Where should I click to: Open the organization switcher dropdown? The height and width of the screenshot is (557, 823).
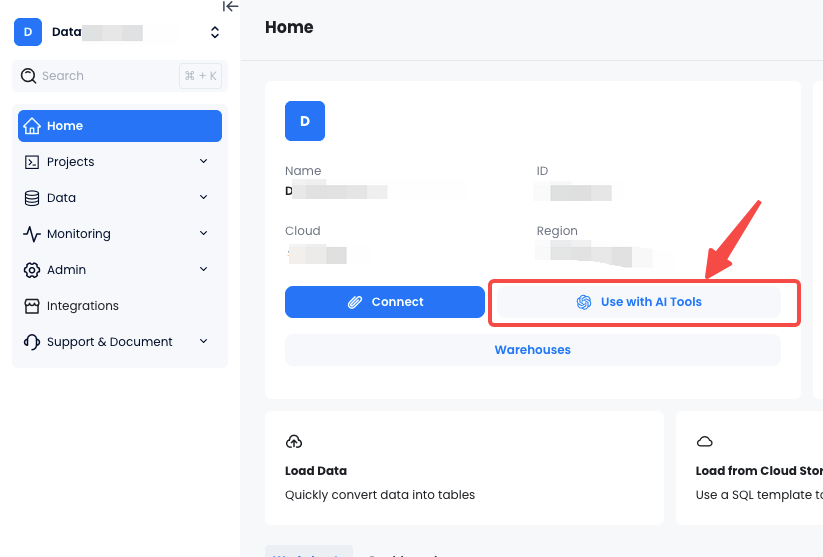214,32
